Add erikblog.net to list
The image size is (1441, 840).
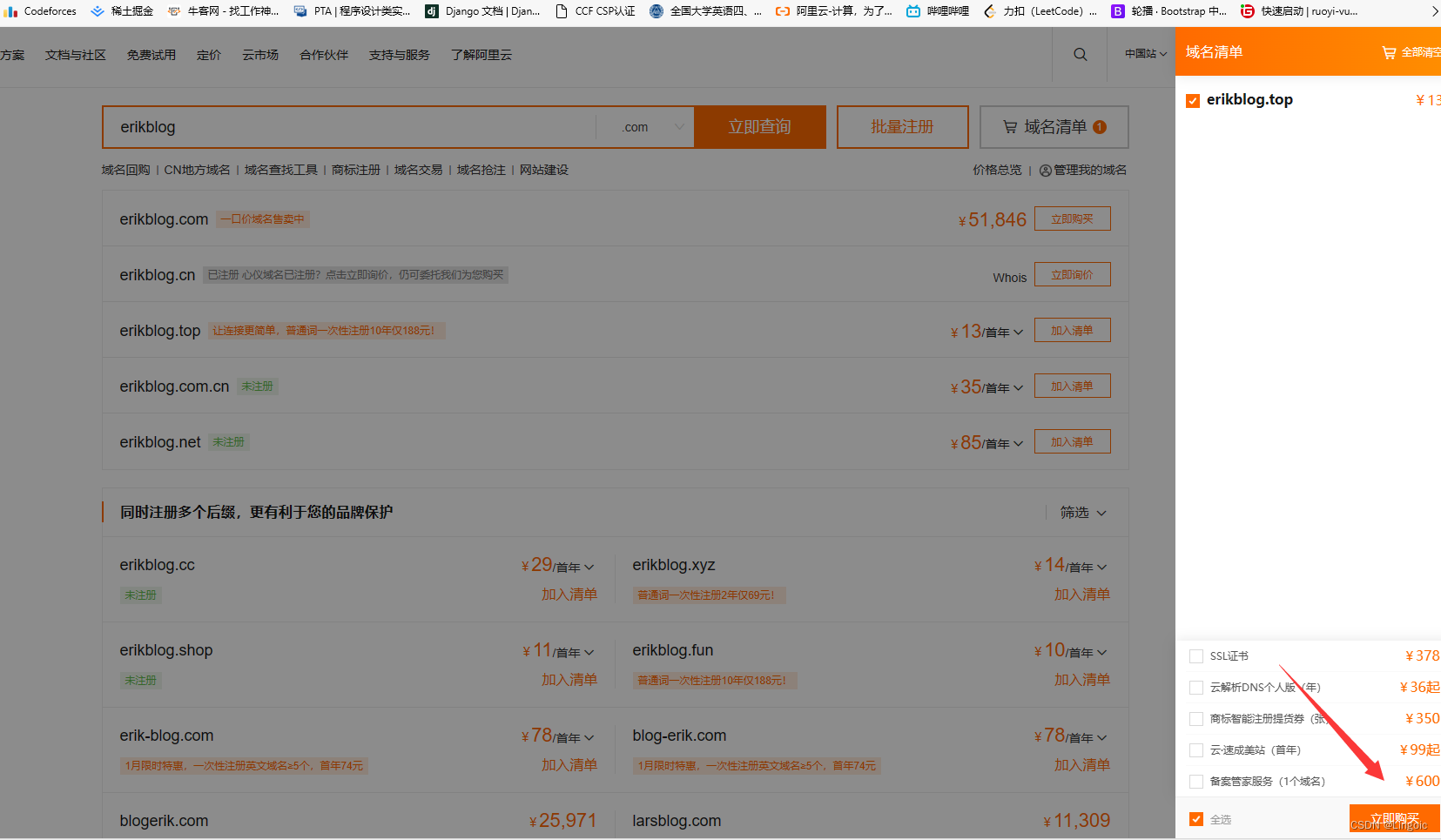point(1072,442)
